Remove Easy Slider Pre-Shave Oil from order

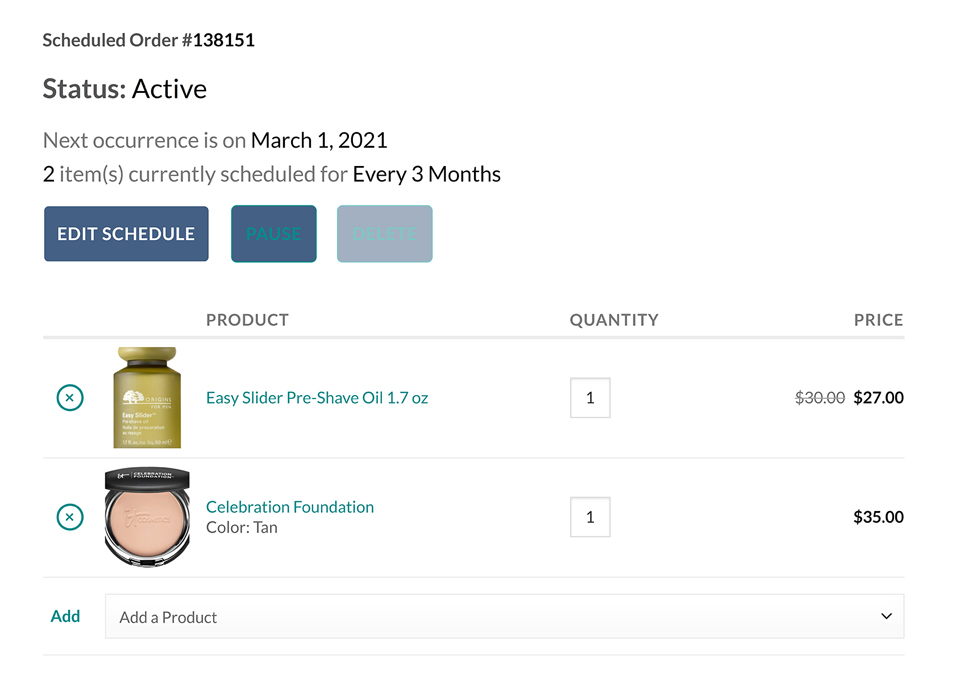coord(70,398)
